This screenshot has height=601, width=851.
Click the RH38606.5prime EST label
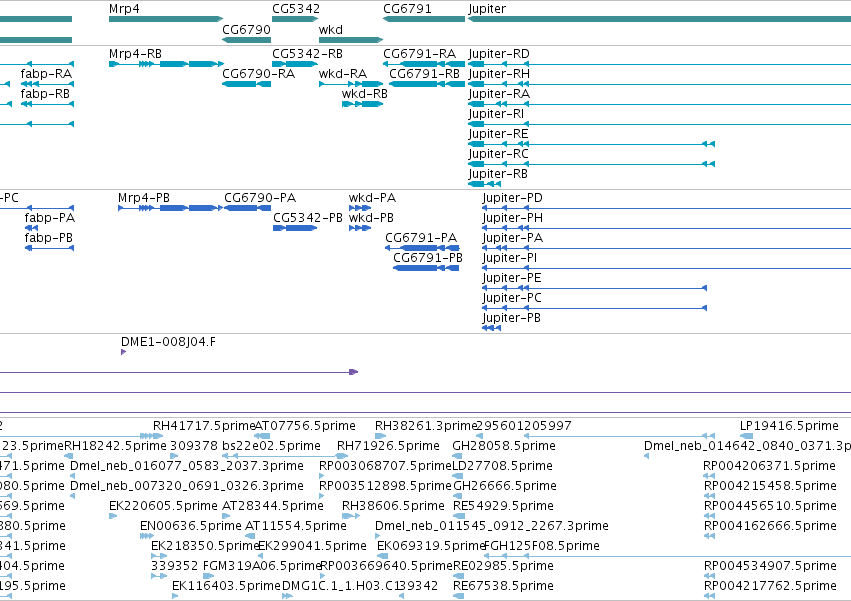(x=393, y=507)
